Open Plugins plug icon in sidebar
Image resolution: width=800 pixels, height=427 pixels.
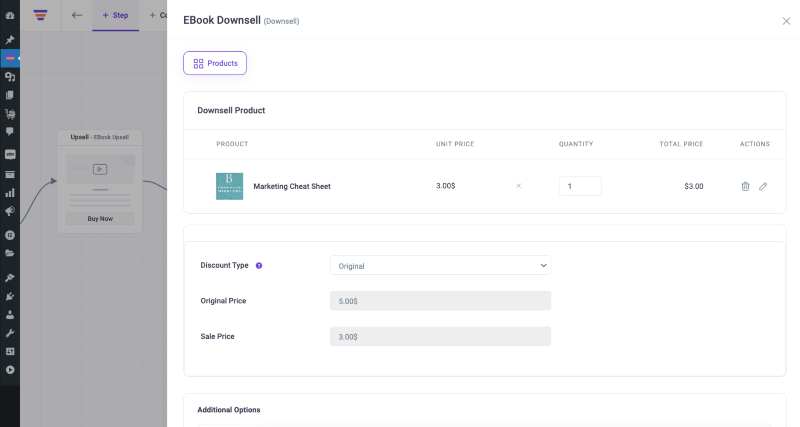10,296
